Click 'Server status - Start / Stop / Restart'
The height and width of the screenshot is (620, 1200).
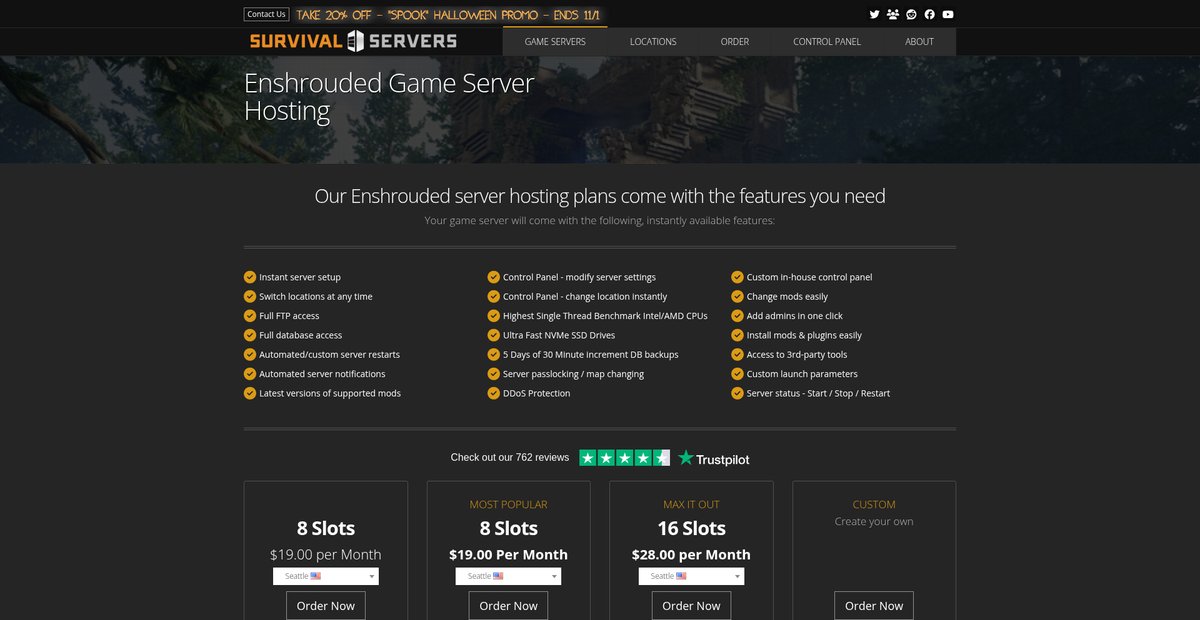pos(818,393)
